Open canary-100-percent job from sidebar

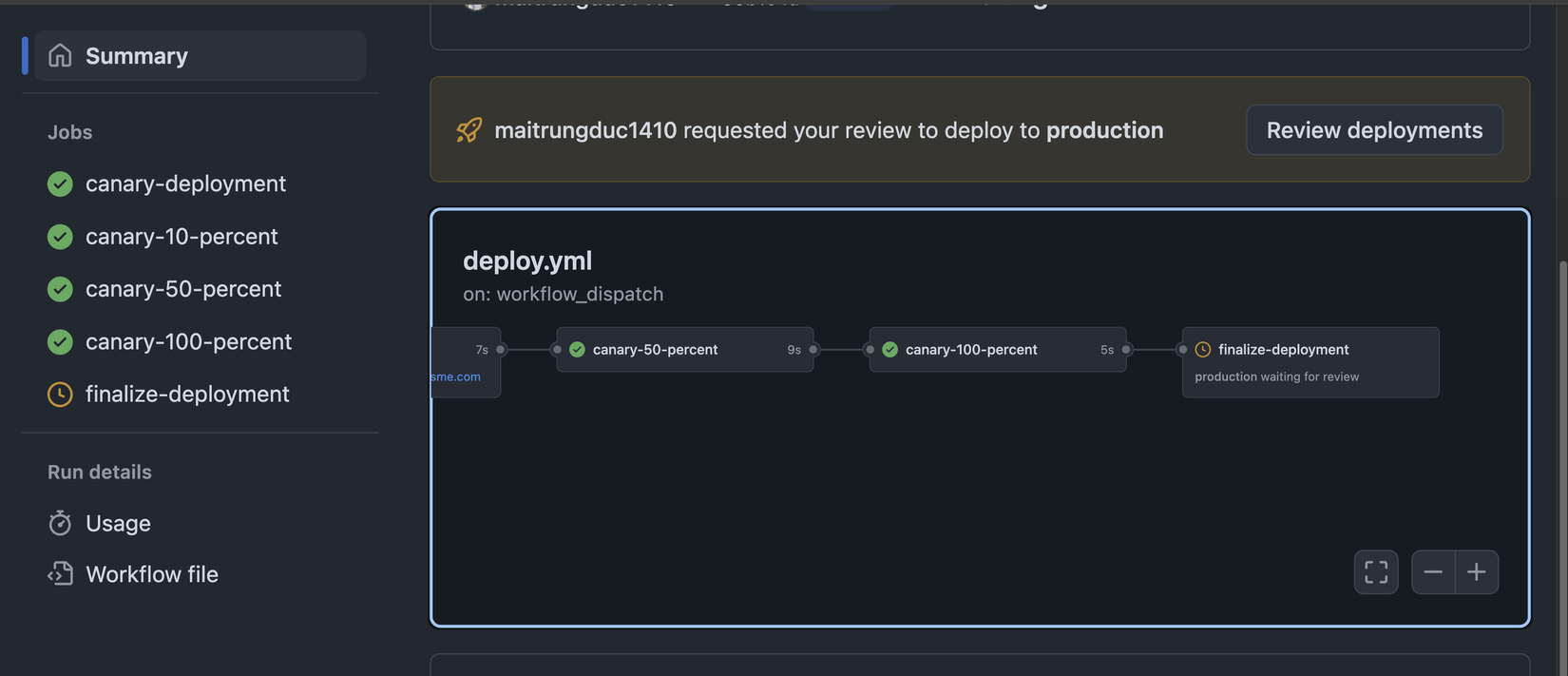coord(188,341)
